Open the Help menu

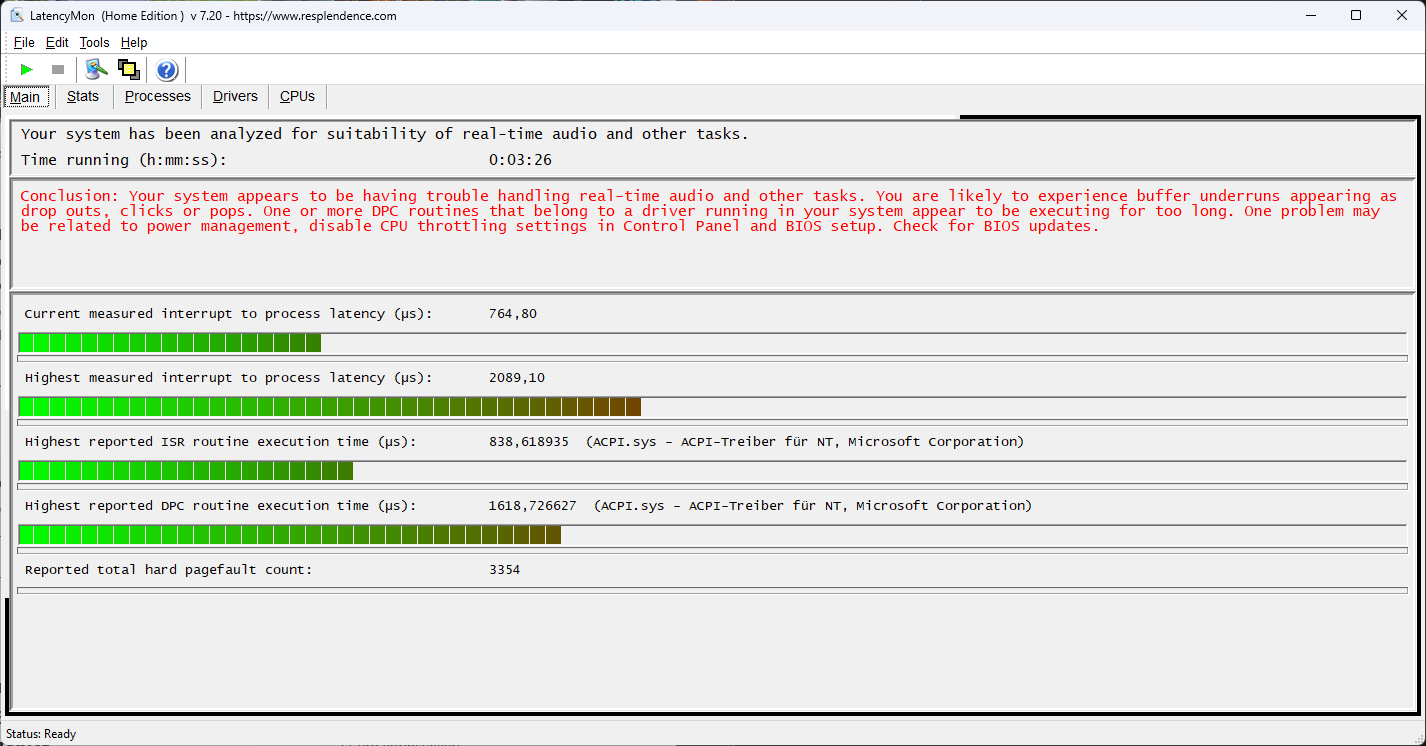pos(134,42)
